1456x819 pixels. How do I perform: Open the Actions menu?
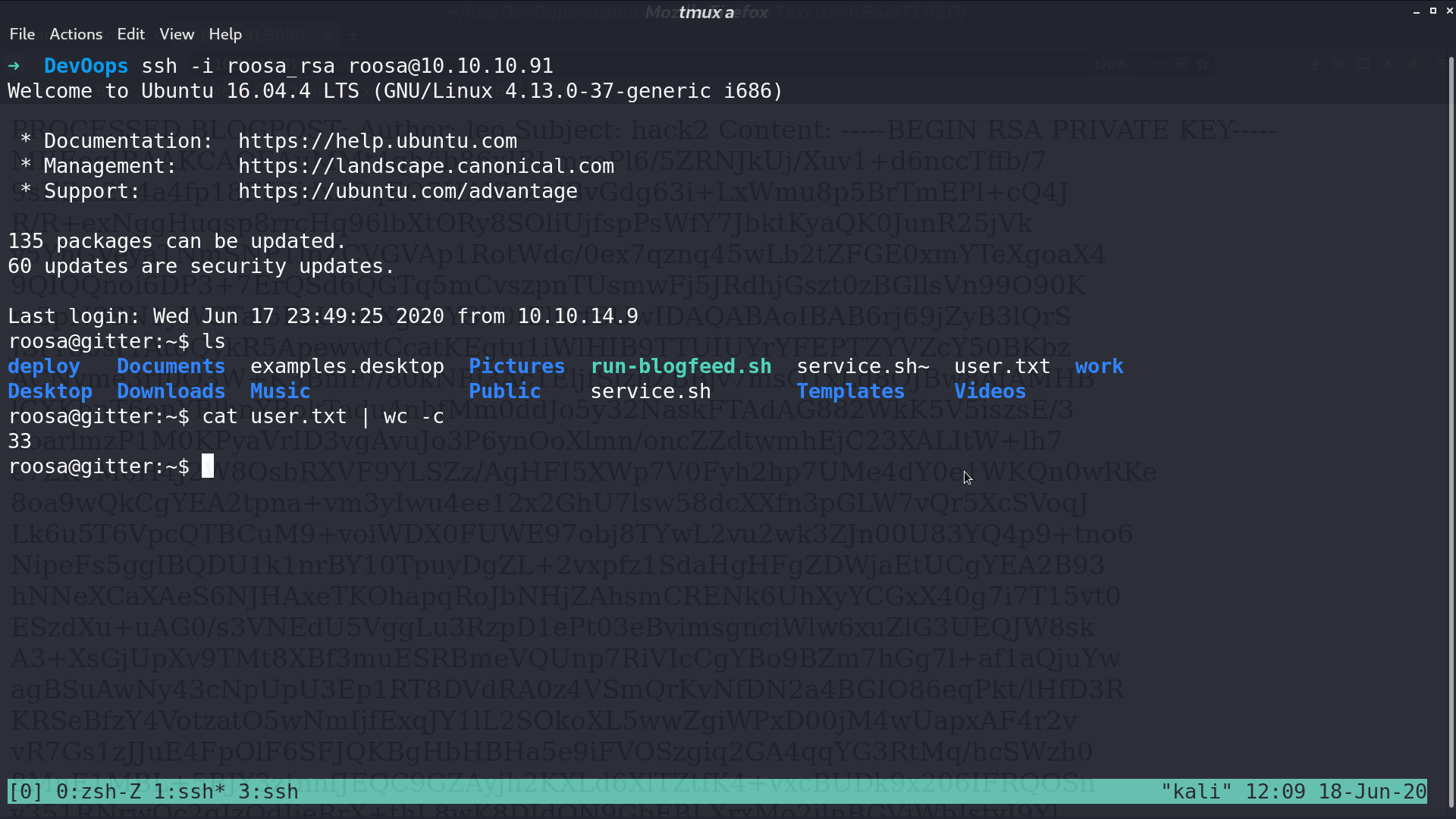76,34
